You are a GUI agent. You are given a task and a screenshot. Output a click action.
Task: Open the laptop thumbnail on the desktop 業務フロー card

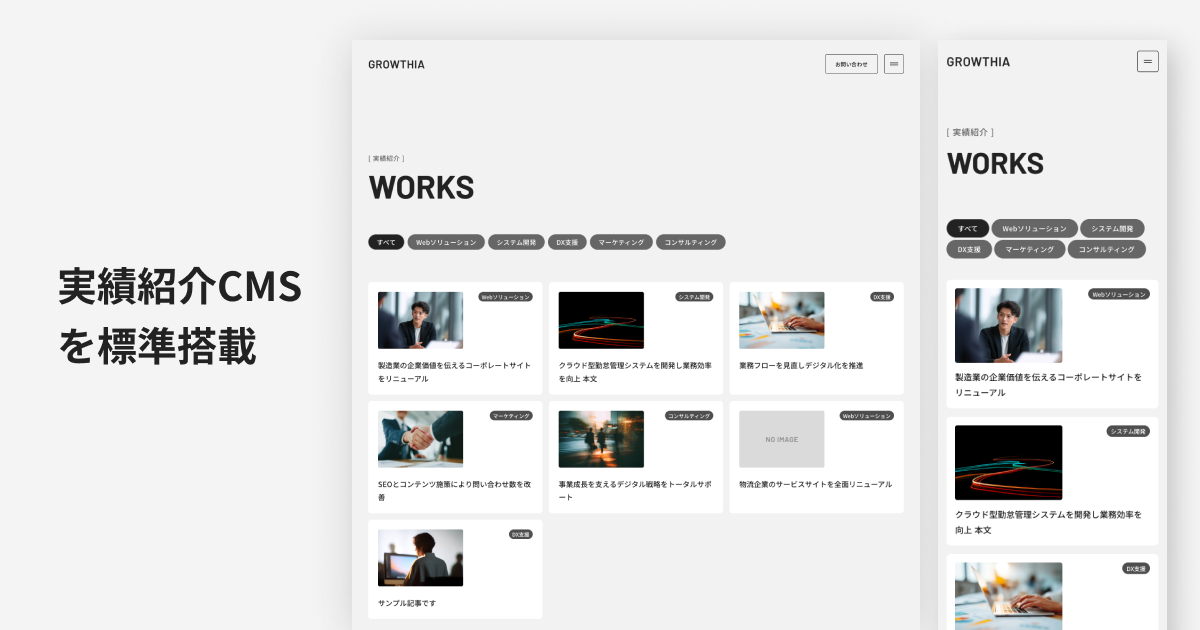coord(782,320)
